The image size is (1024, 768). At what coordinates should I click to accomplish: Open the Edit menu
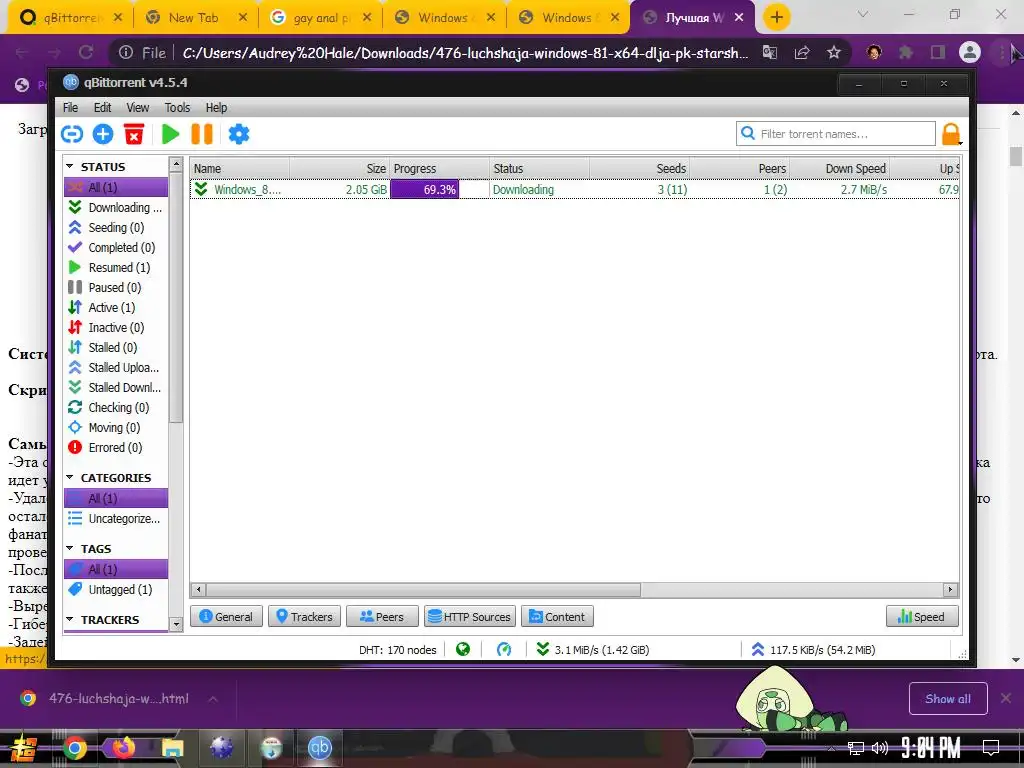[102, 108]
